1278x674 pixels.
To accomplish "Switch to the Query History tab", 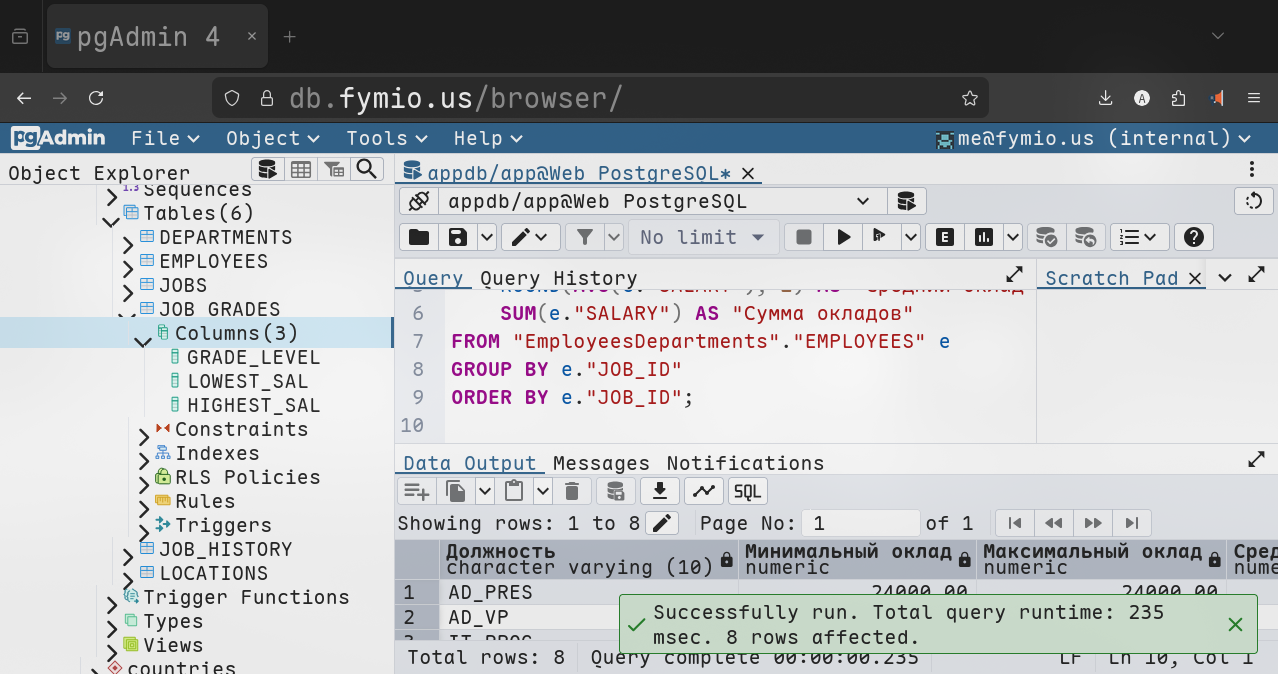I will click(558, 278).
